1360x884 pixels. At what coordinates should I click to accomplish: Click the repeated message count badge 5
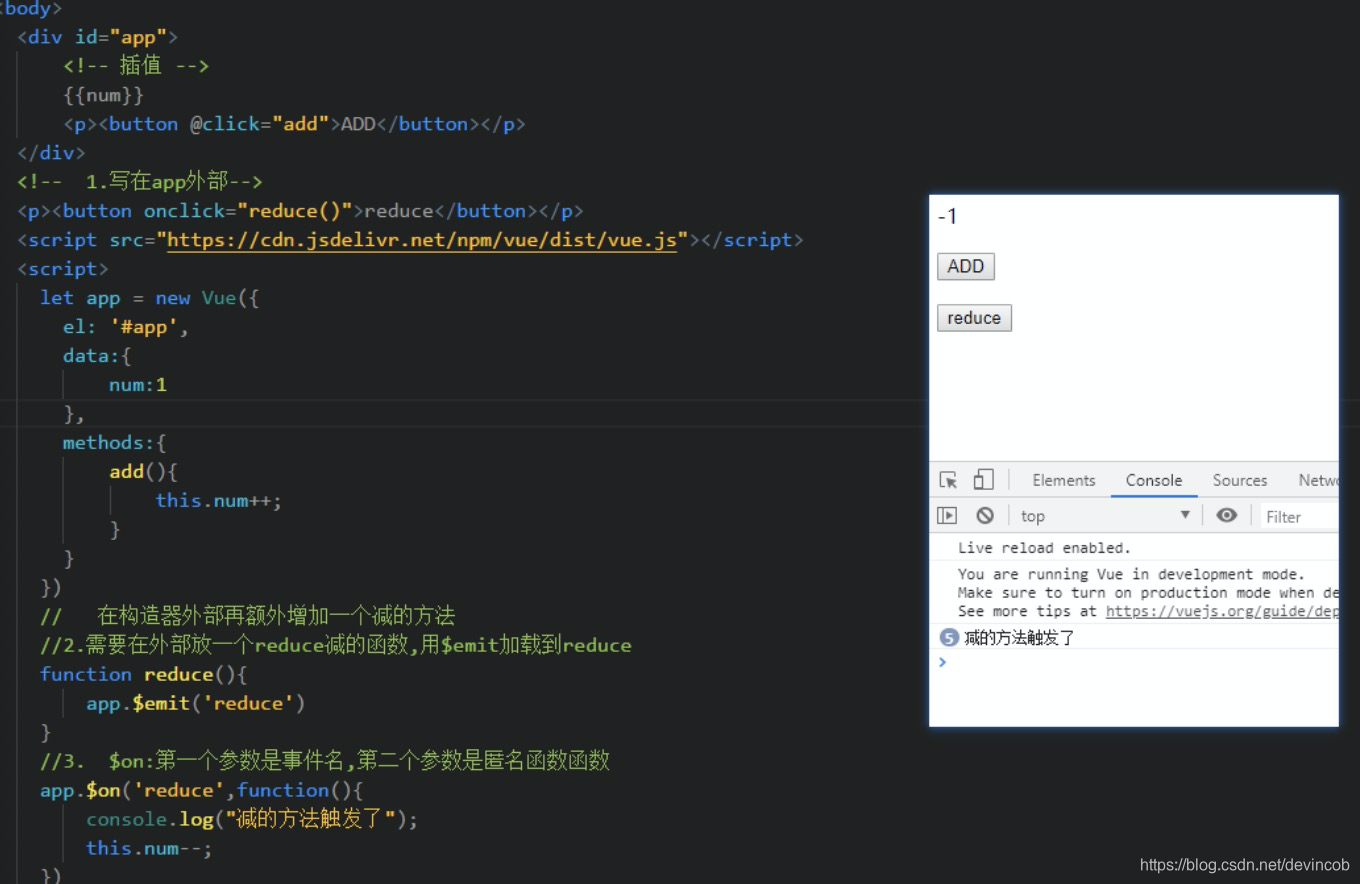pyautogui.click(x=949, y=637)
